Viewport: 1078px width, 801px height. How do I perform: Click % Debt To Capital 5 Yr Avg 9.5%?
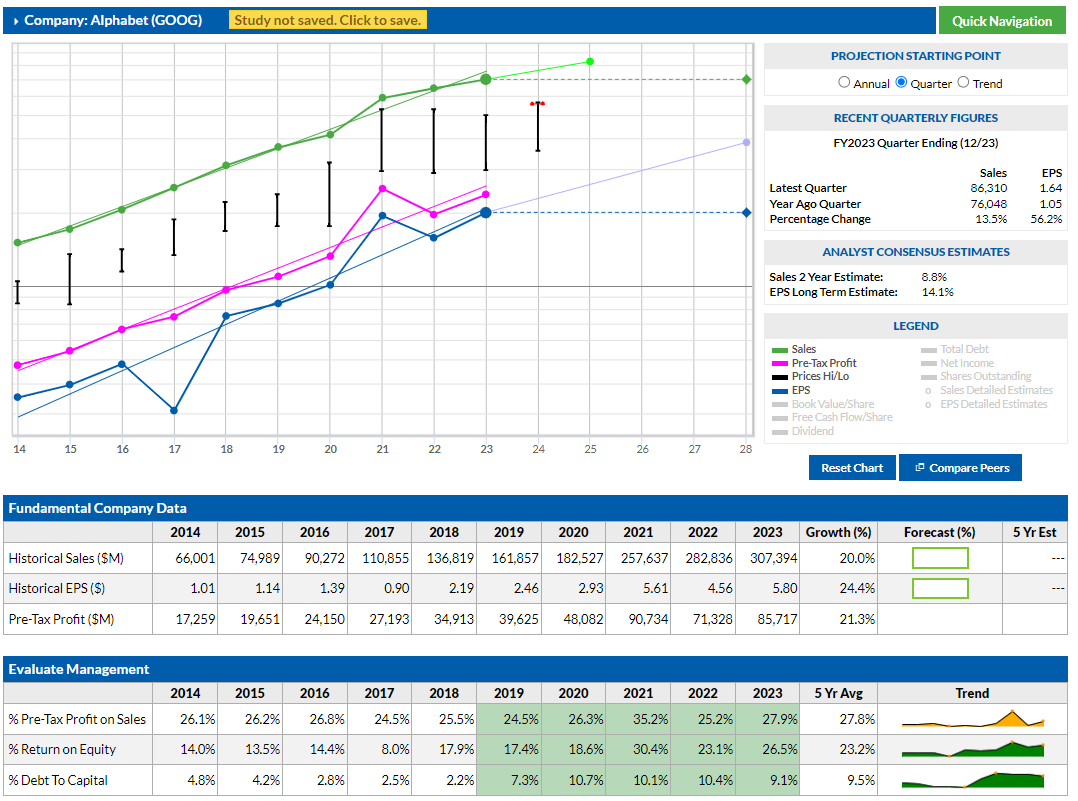[861, 780]
